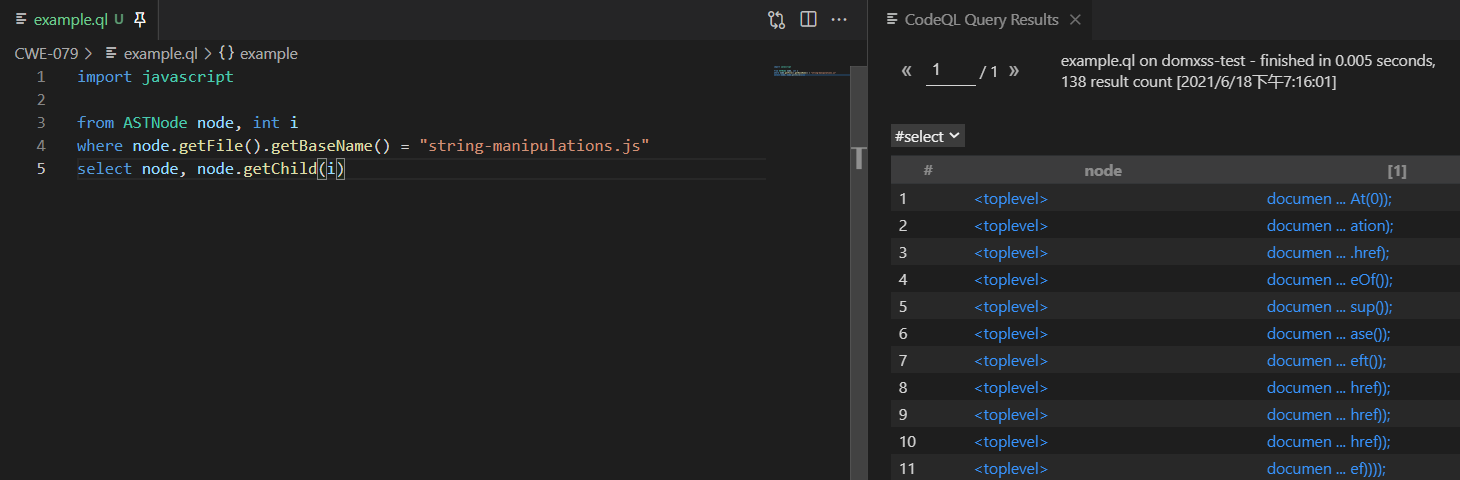Open the editor More Actions menu
Screen dimensions: 1460x480
tap(839, 19)
